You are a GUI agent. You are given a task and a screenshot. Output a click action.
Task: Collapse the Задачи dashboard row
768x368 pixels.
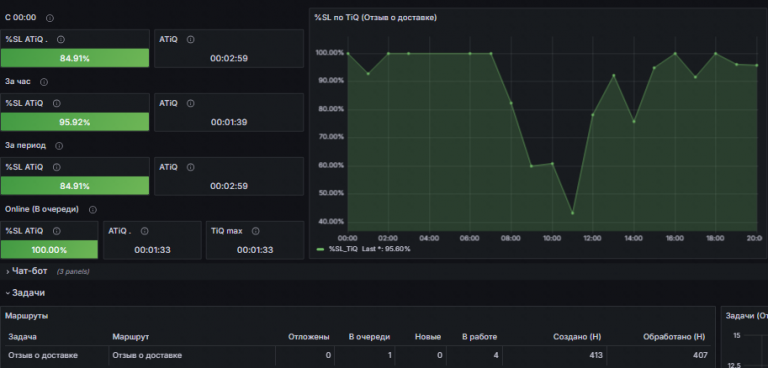(25, 293)
